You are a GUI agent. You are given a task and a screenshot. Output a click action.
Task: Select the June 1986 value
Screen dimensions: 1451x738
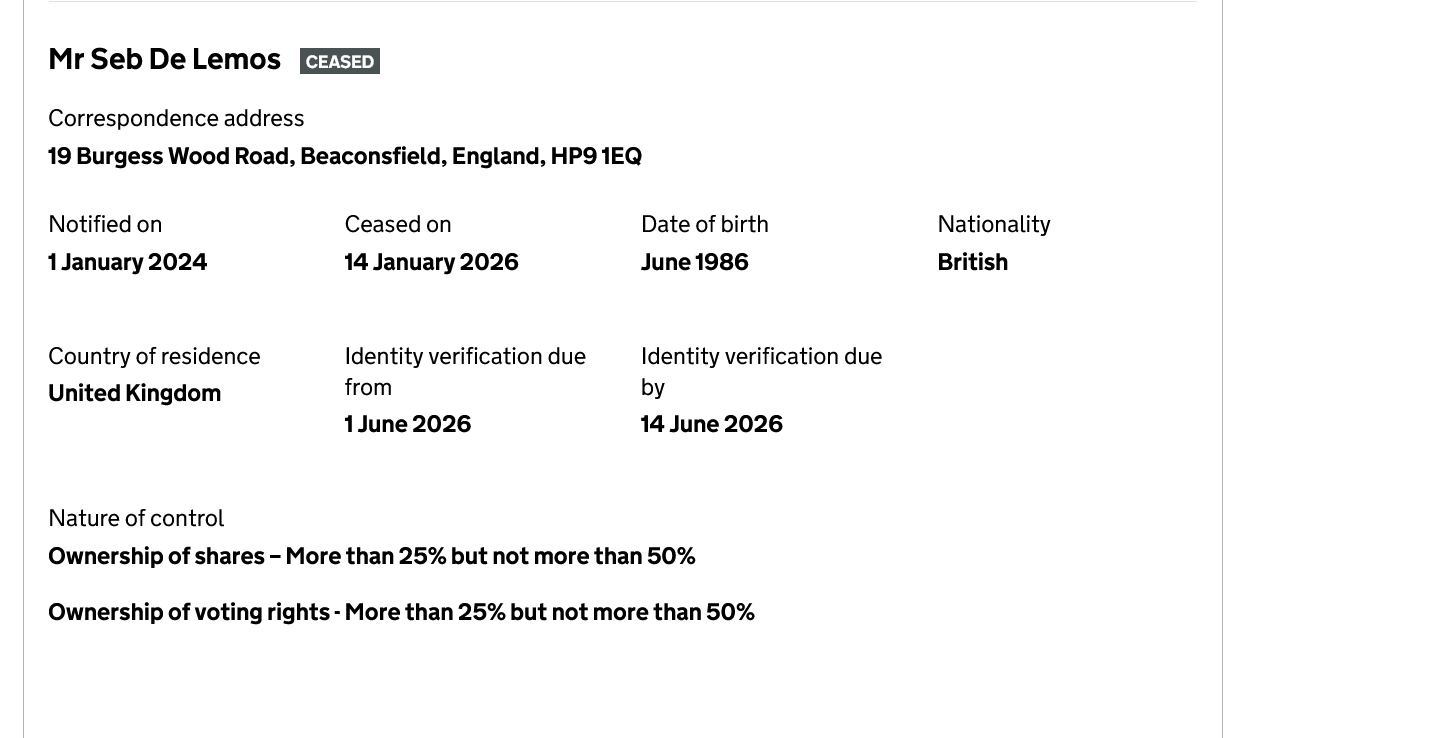(694, 262)
